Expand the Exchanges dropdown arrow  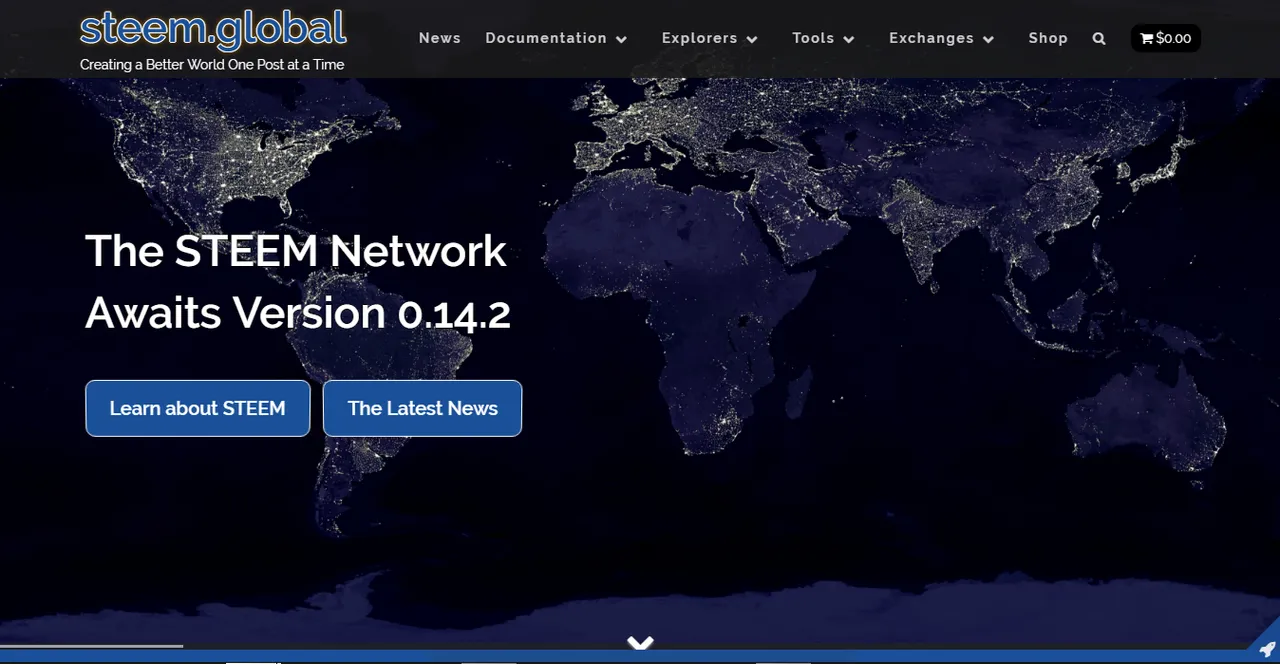coord(988,40)
